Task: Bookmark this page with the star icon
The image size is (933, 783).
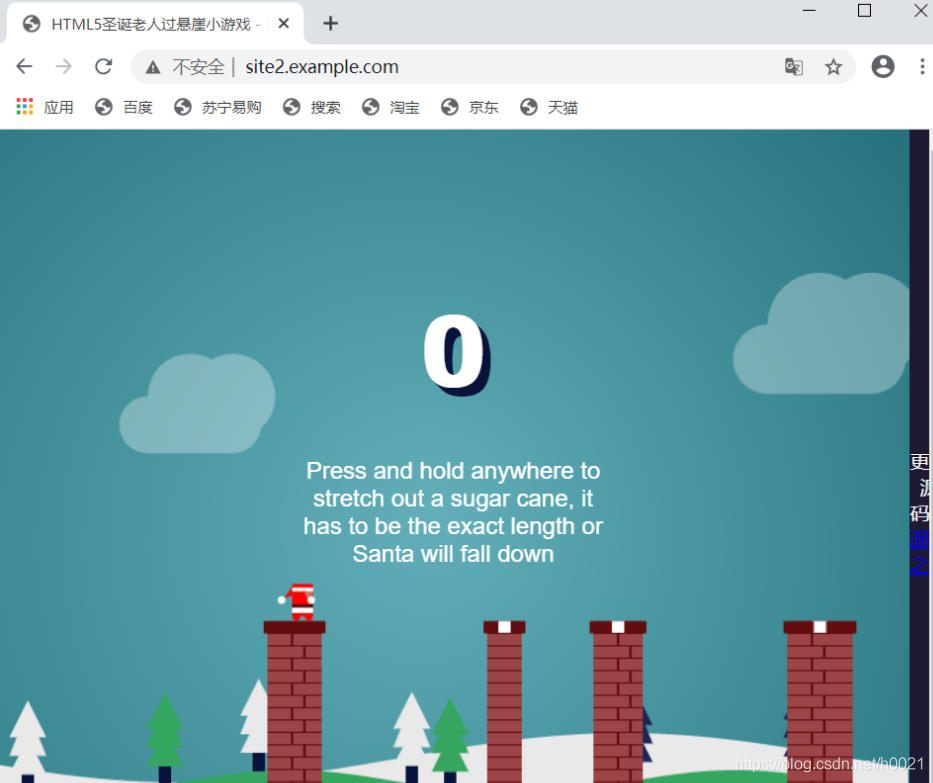Action: tap(833, 67)
